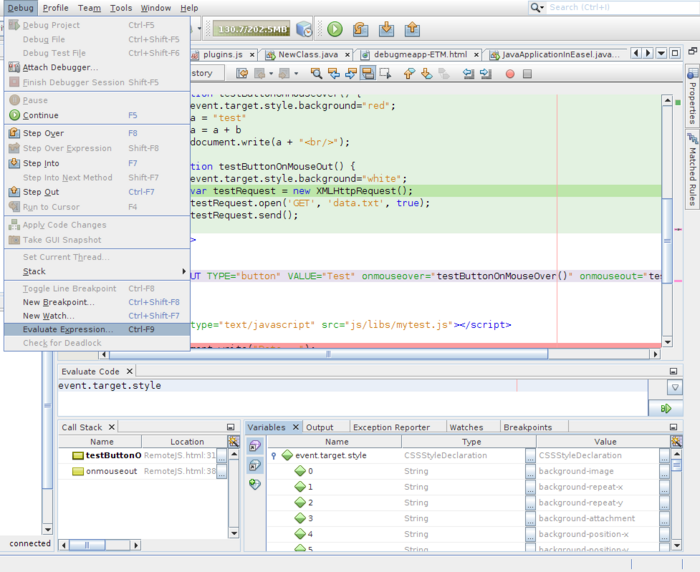The image size is (700, 572).
Task: Click the green Continue button in main toolbar
Action: [x=334, y=29]
